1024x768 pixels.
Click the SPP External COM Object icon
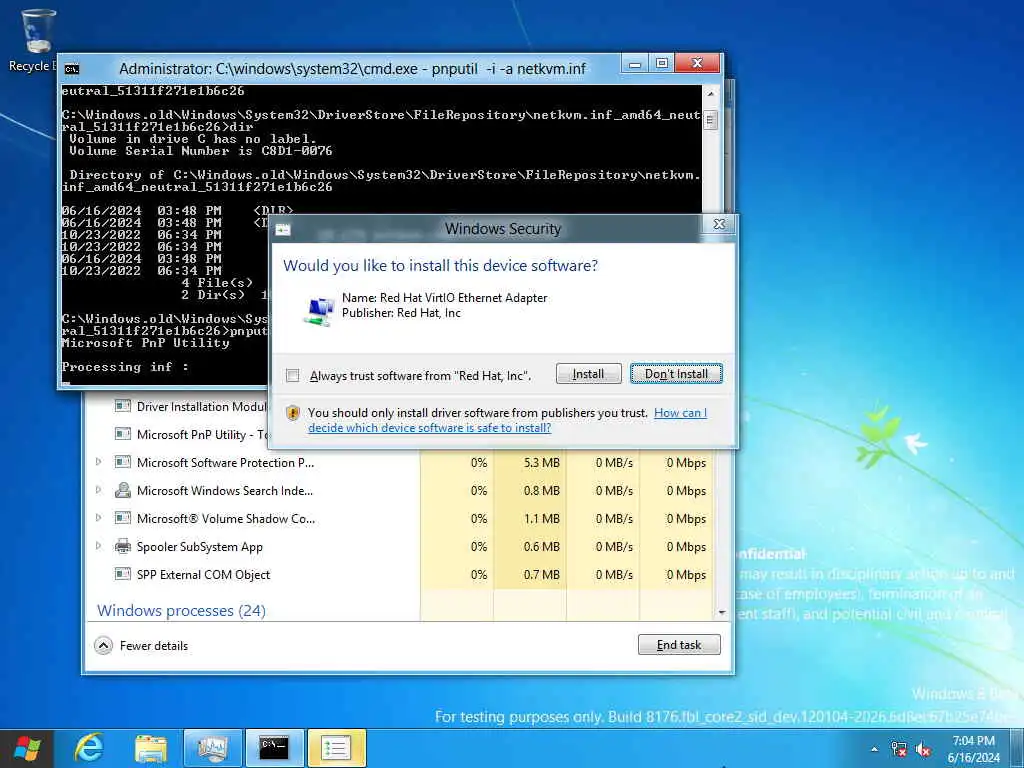123,575
